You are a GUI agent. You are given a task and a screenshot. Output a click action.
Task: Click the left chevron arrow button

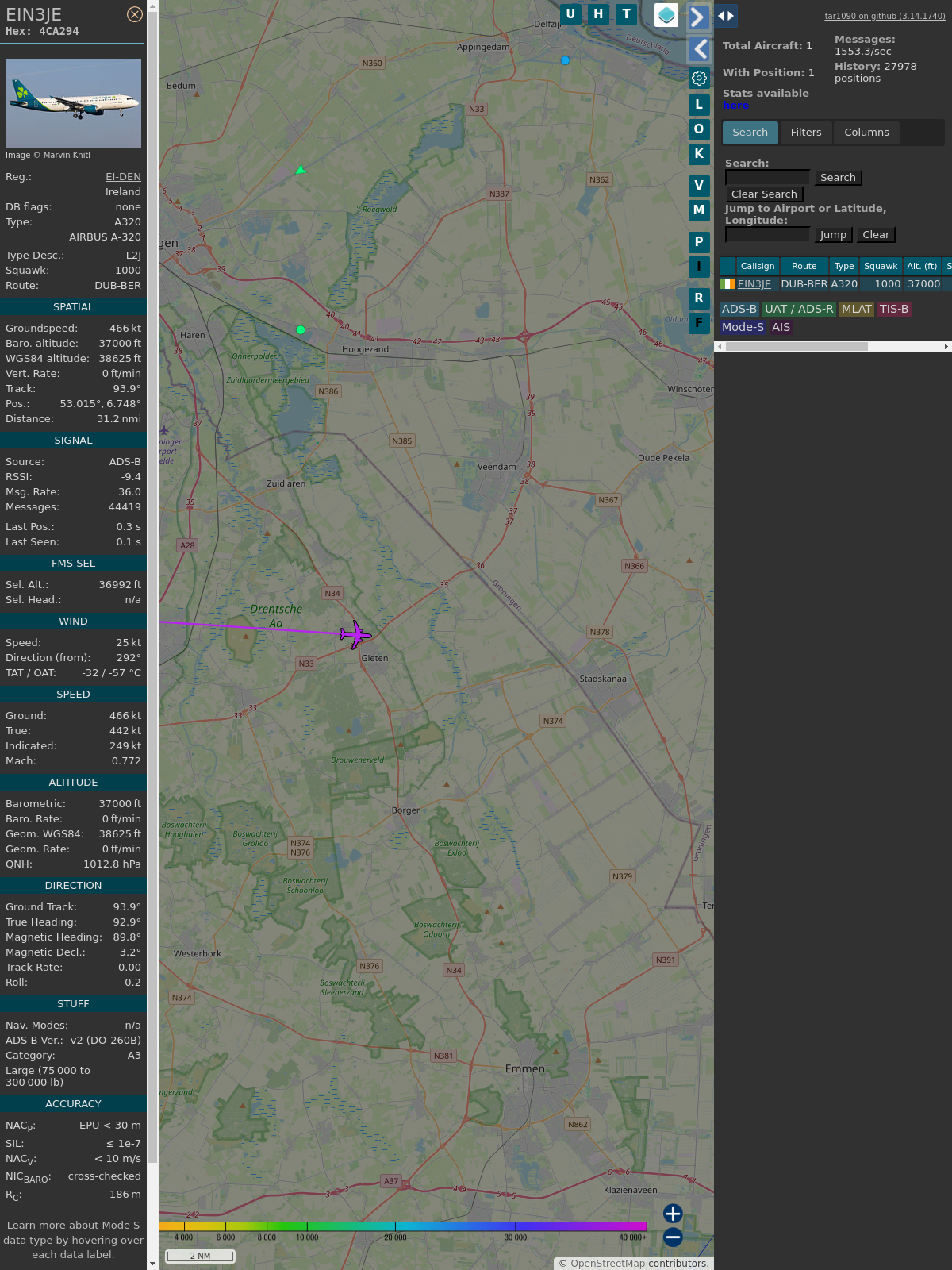coord(698,49)
